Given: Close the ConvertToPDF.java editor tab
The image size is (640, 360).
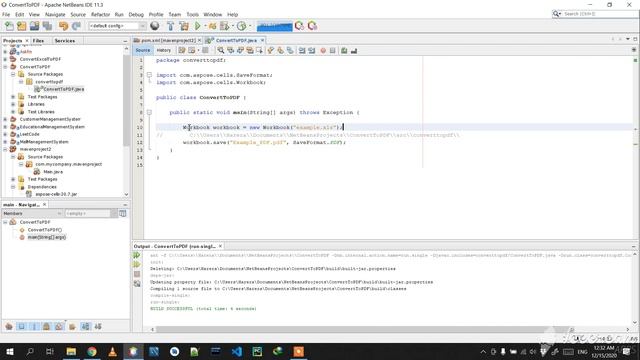Looking at the screenshot, I should (262, 40).
